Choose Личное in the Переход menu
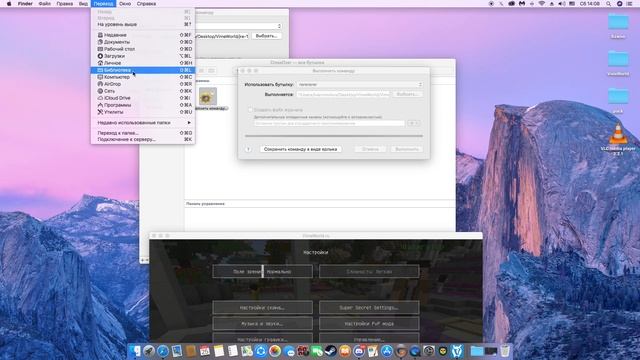Viewport: 640px width, 360px height. point(143,63)
